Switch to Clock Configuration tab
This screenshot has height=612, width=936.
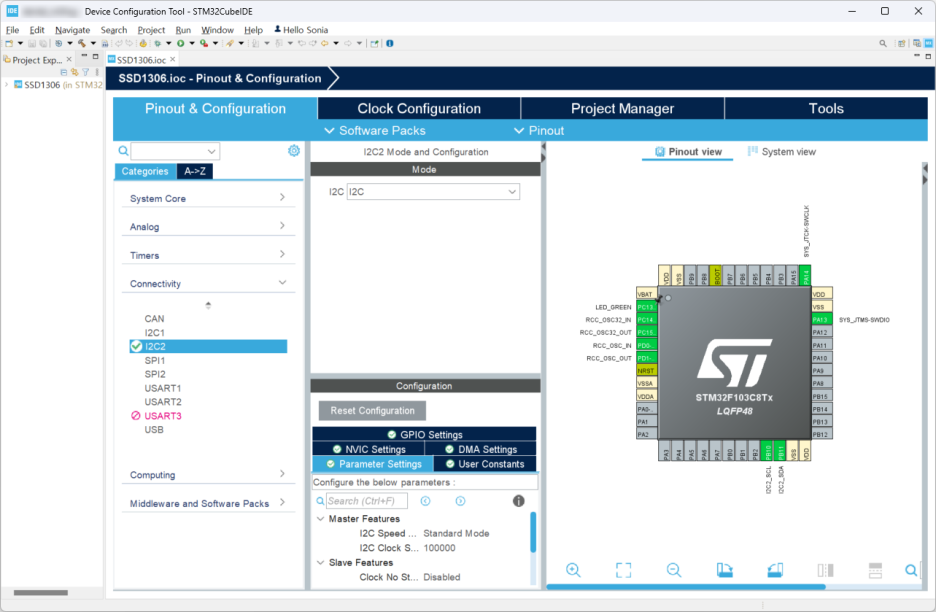[x=419, y=109]
